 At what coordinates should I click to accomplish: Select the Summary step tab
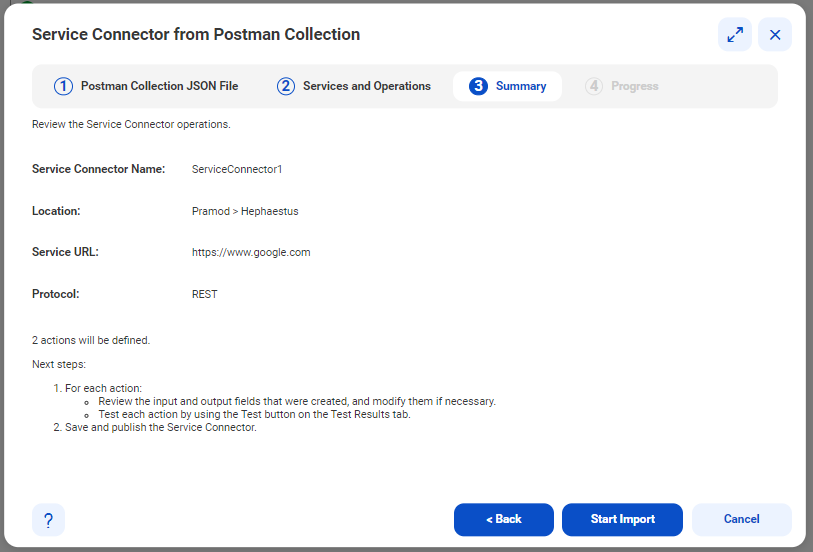tap(507, 86)
